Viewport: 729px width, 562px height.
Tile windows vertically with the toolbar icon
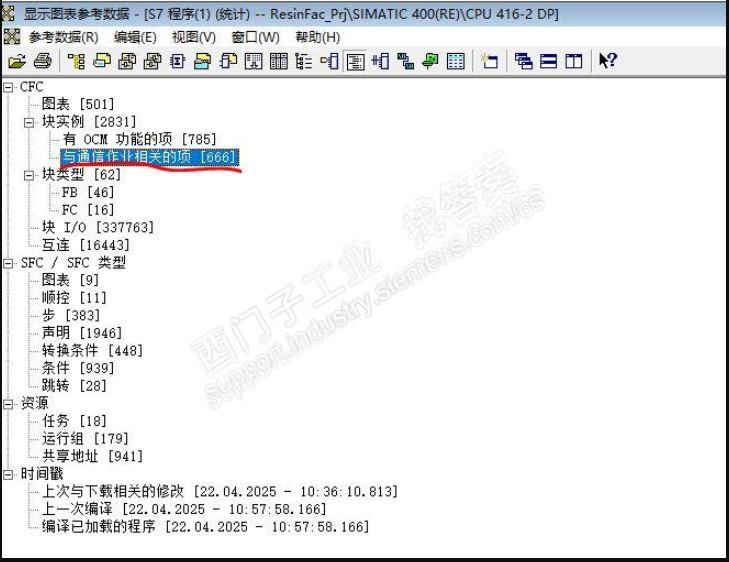574,61
